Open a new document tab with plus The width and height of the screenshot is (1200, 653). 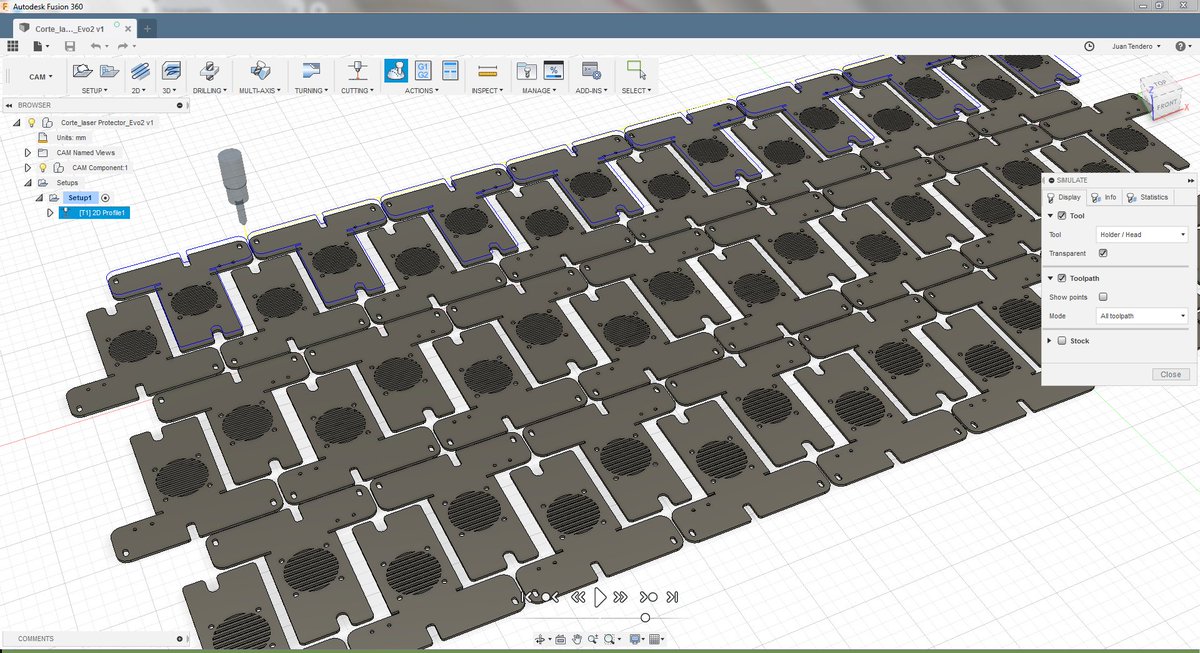pos(147,28)
